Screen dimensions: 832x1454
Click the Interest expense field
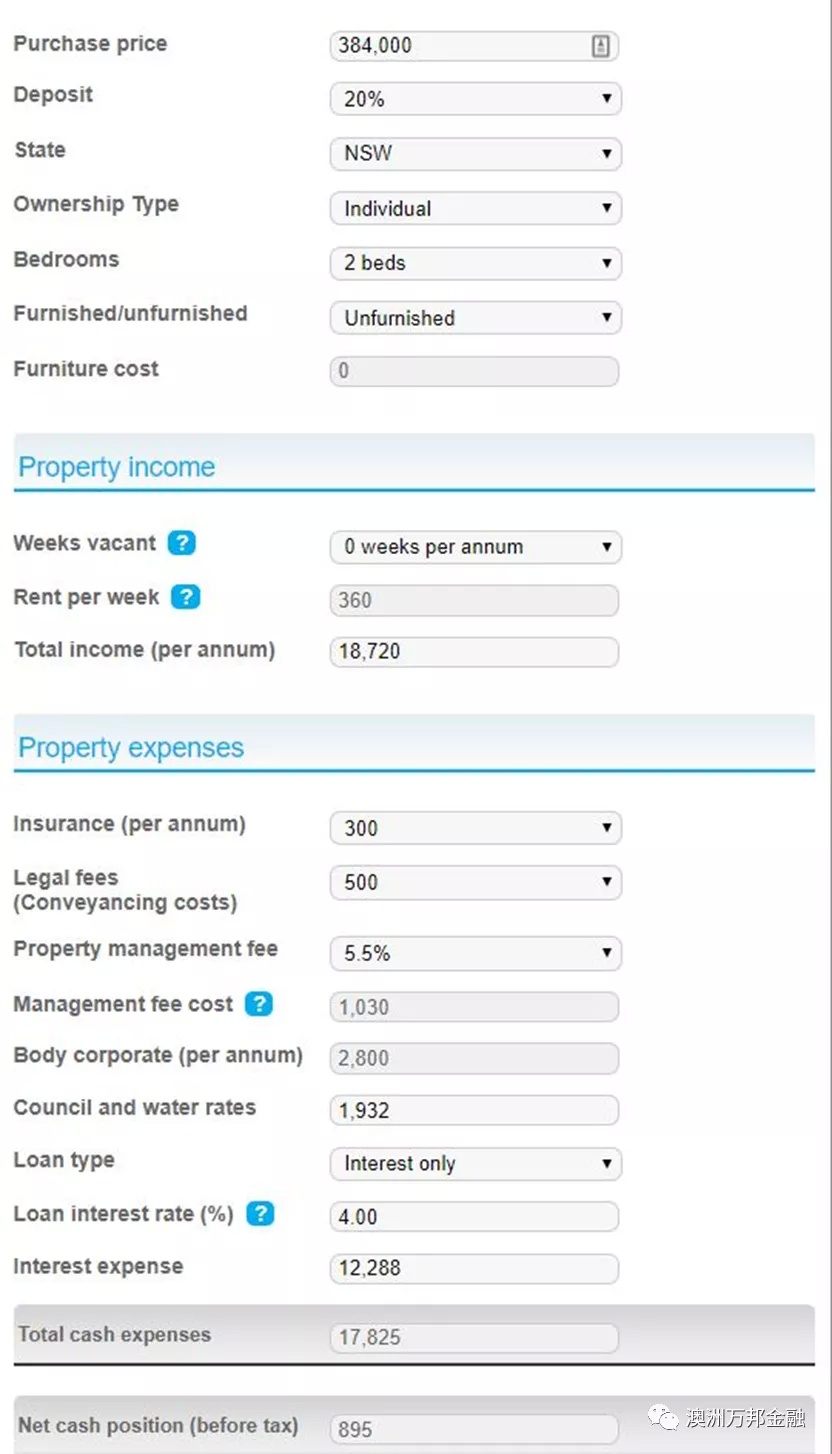(474, 1269)
